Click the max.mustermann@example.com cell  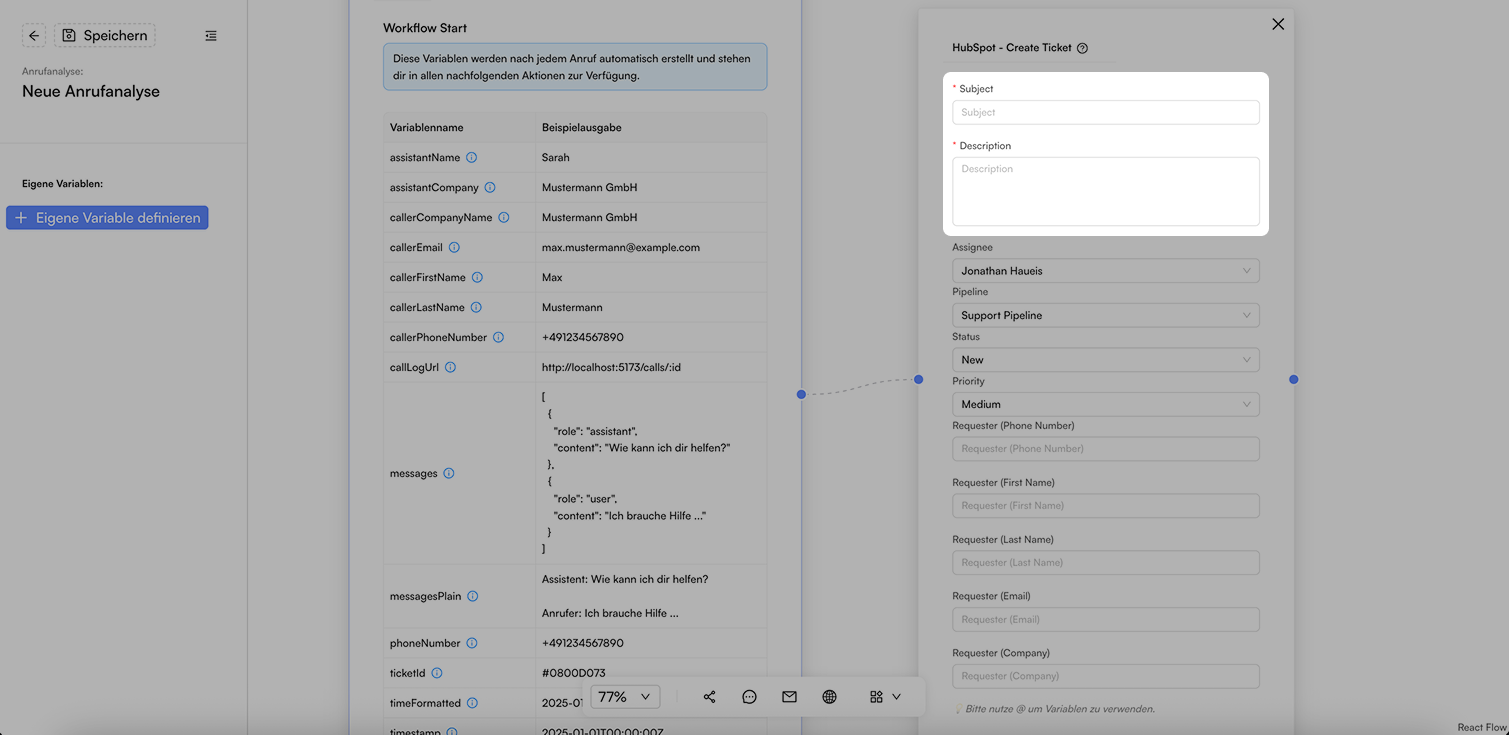pos(621,247)
